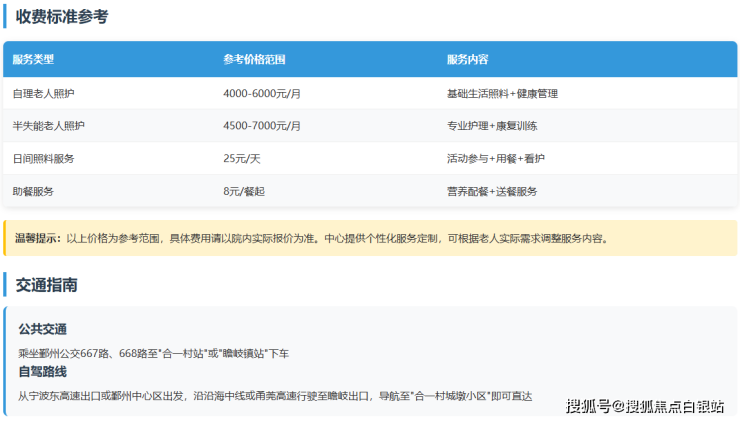Screen dimensions: 740x422
Task: Select the 专业护理+康复训练 cell
Action: 492,126
